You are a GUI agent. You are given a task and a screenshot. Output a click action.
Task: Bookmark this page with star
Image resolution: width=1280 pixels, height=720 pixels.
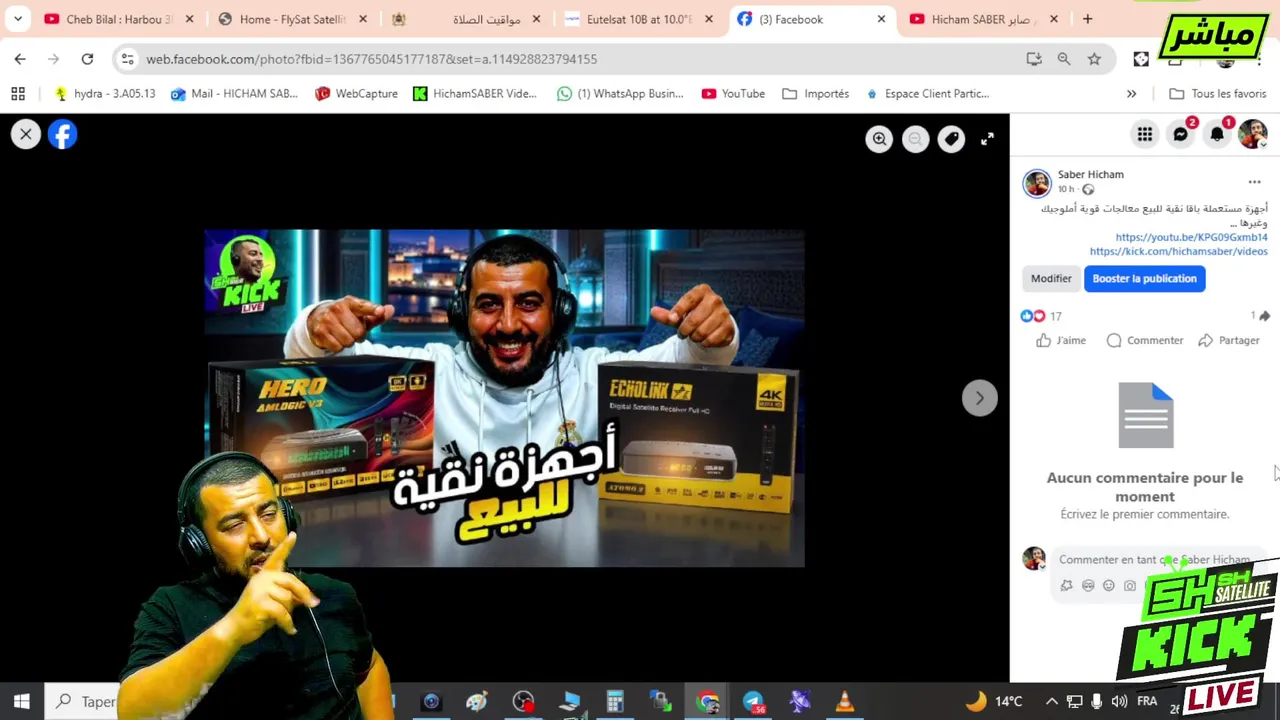[x=1094, y=59]
